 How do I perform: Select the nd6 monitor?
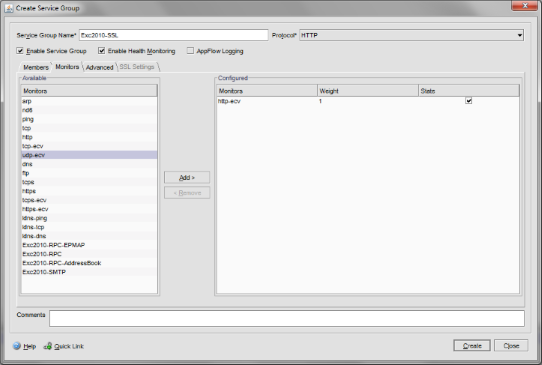89,110
